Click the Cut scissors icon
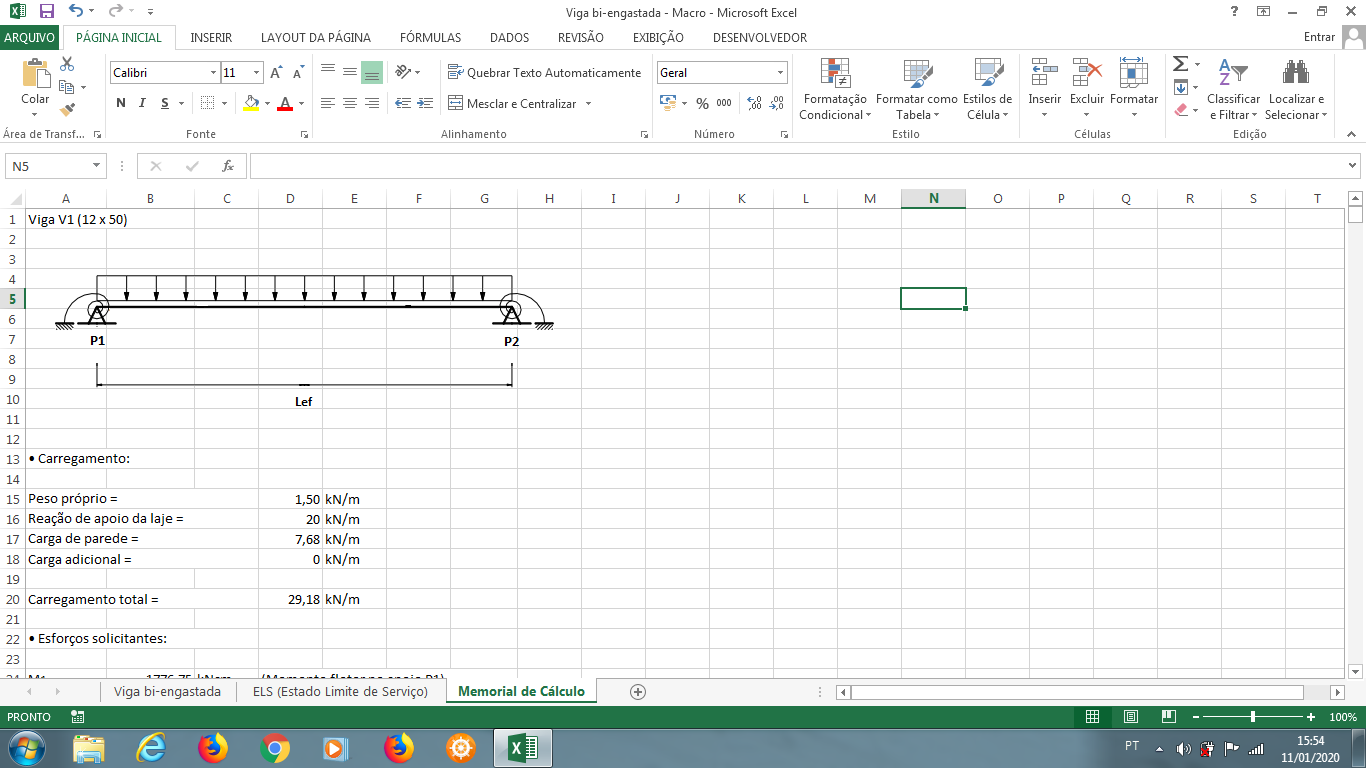The height and width of the screenshot is (768, 1366). click(67, 64)
